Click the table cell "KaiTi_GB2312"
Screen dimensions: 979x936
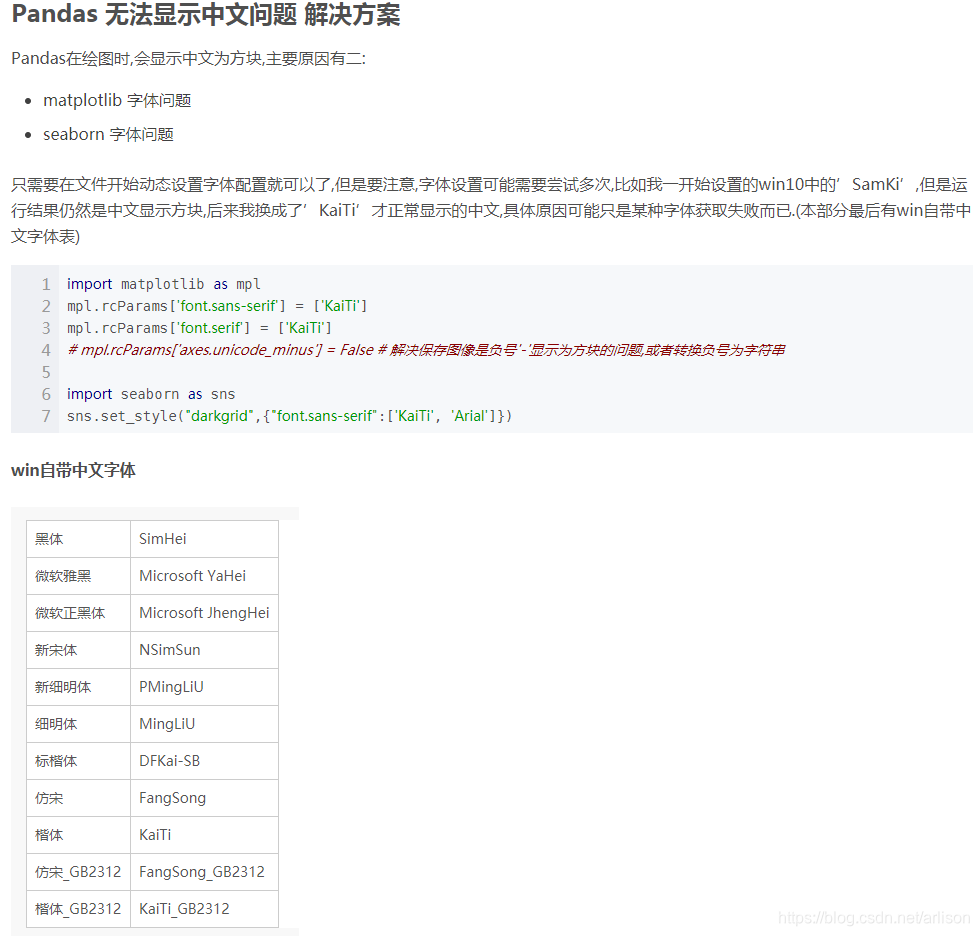click(x=204, y=909)
